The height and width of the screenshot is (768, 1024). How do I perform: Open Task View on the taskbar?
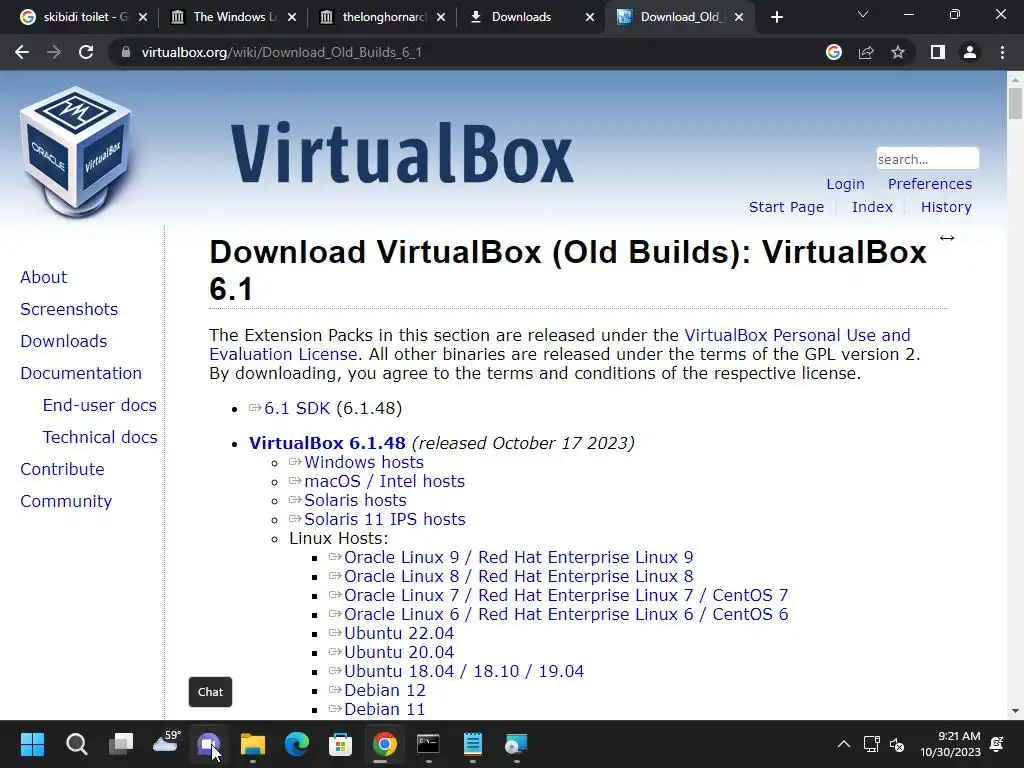pos(121,744)
